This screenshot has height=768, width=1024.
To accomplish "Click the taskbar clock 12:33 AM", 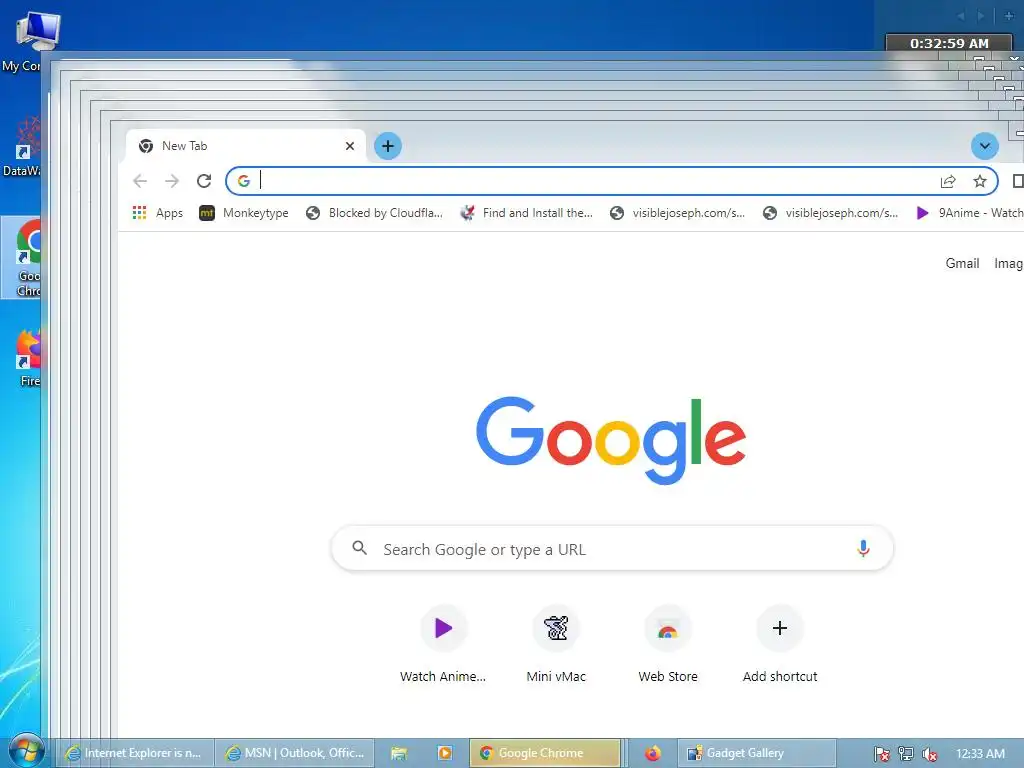I will point(980,754).
